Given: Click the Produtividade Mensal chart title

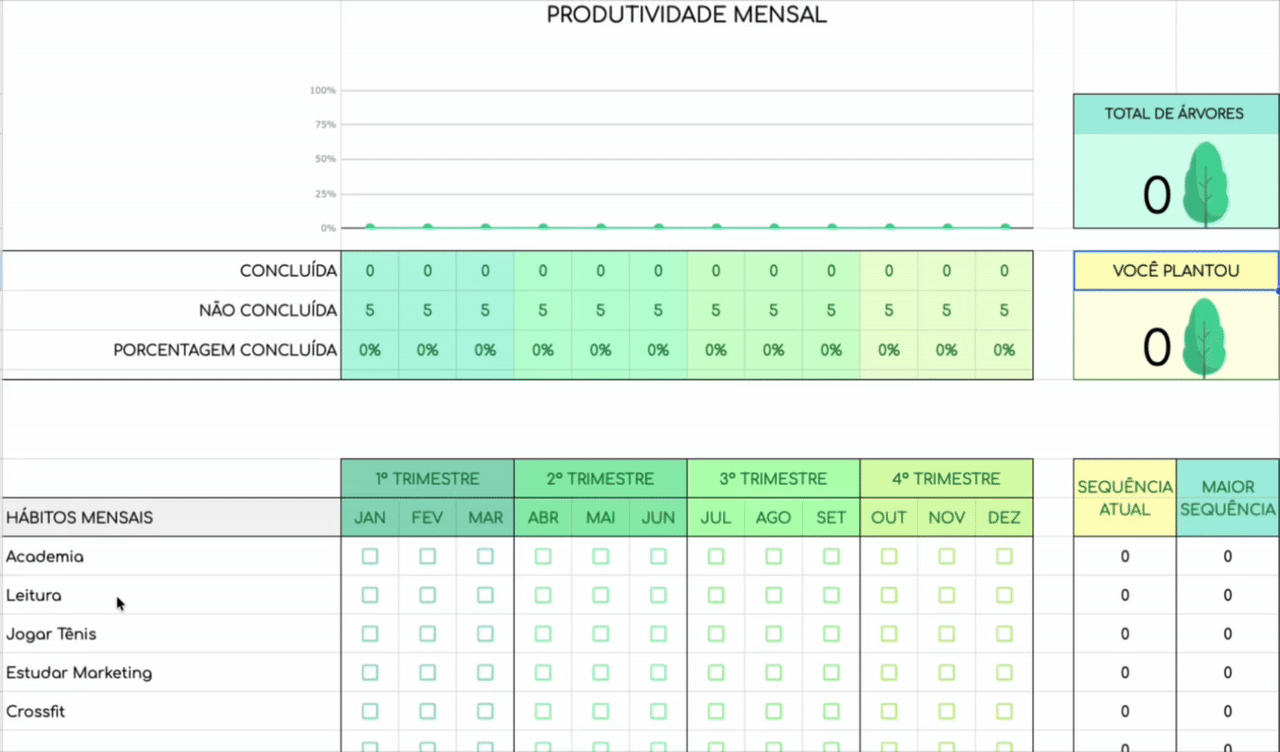Looking at the screenshot, I should [686, 16].
